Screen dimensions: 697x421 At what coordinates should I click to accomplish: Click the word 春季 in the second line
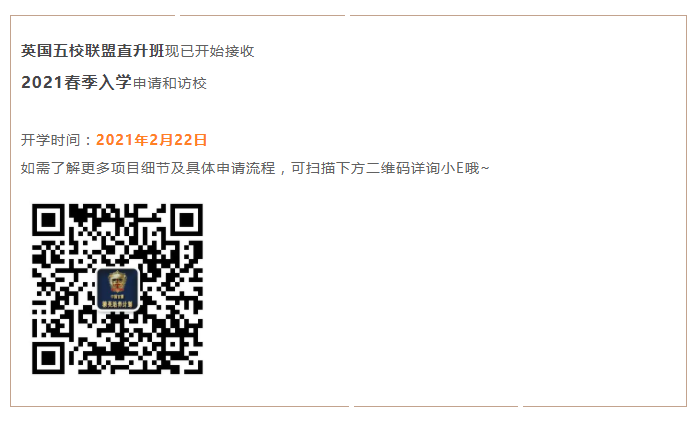[x=80, y=82]
